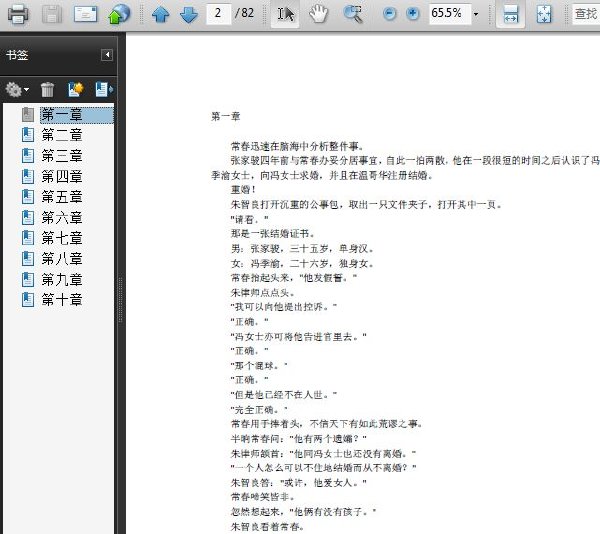The height and width of the screenshot is (534, 600).
Task: Click the navigation pane splitter grip
Action: click(x=120, y=300)
